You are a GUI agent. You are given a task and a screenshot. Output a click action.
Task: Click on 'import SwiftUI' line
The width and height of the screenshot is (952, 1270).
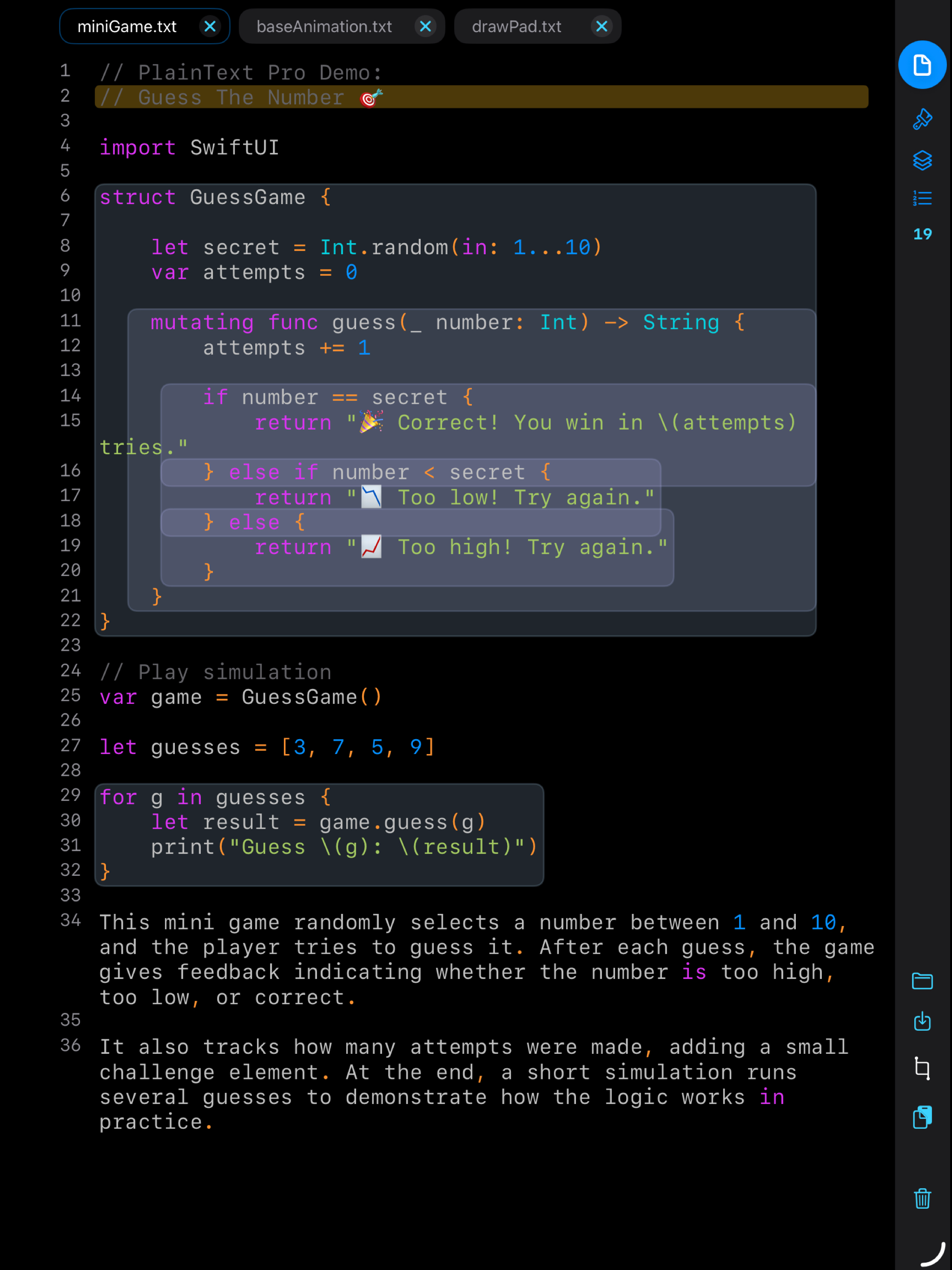tap(189, 147)
